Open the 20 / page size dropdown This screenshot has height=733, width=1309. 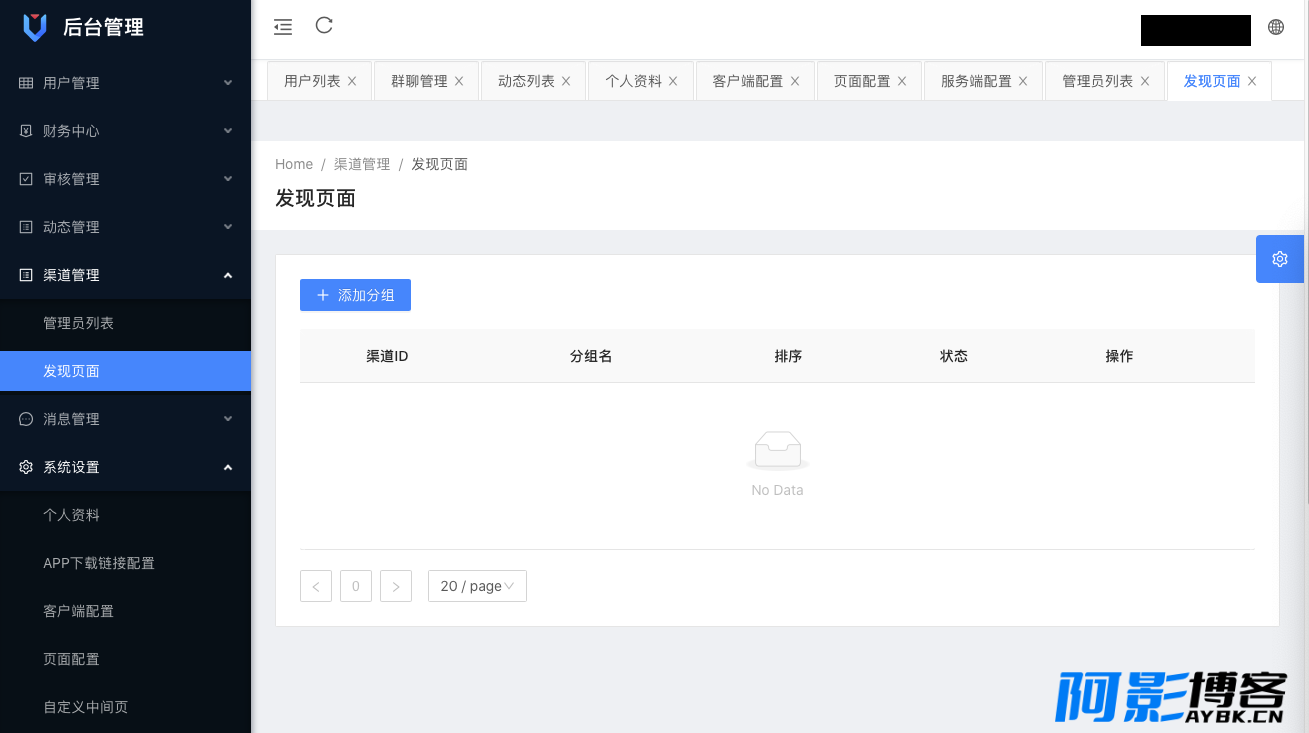(477, 586)
